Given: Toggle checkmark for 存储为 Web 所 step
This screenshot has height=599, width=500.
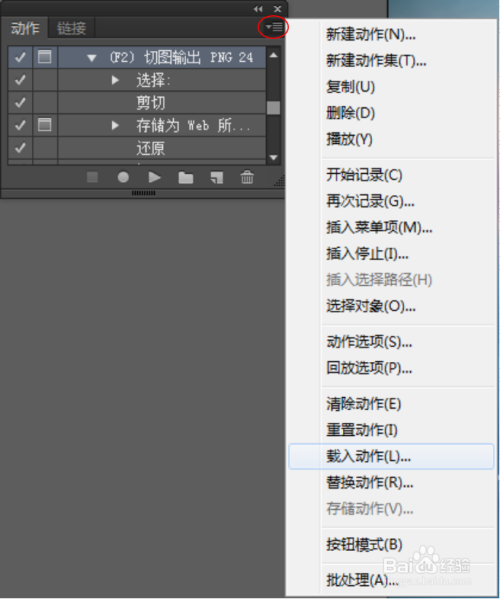Looking at the screenshot, I should tap(20, 125).
